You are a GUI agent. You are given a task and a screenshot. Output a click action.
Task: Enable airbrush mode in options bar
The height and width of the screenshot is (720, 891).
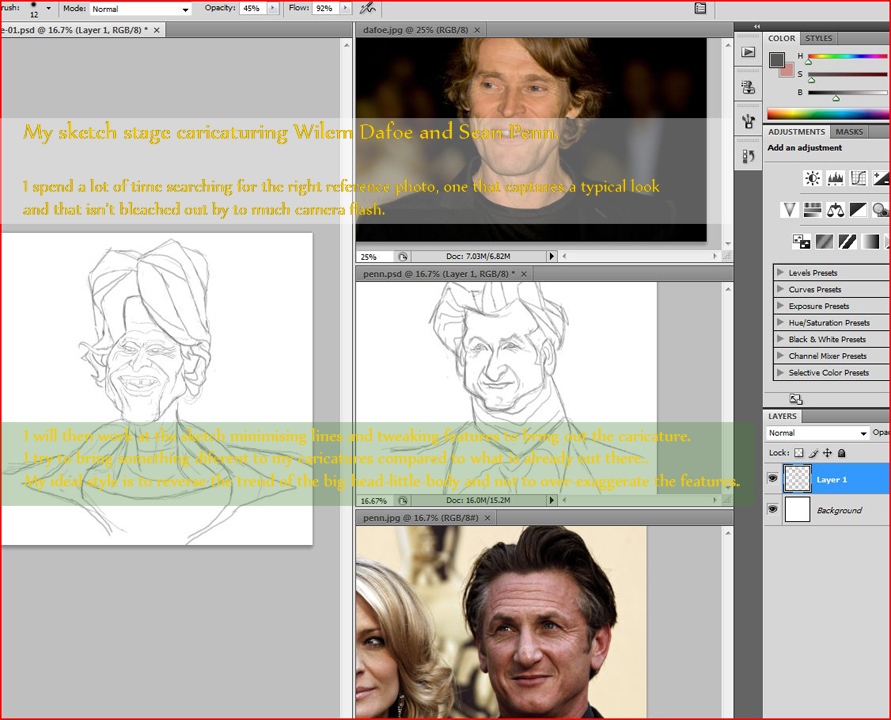[x=368, y=9]
